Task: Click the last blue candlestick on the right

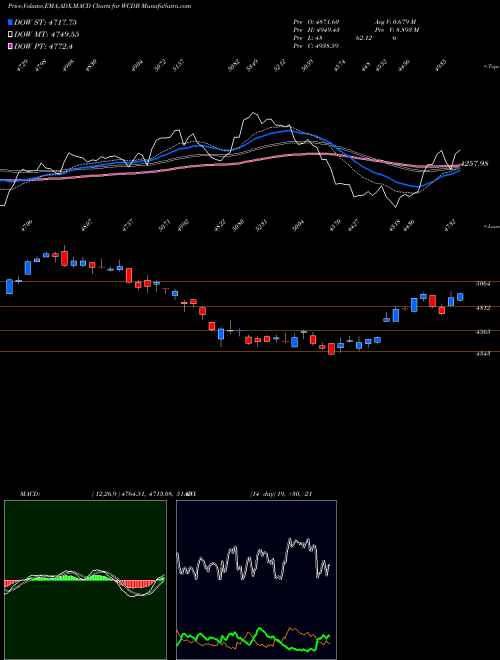Action: click(460, 297)
